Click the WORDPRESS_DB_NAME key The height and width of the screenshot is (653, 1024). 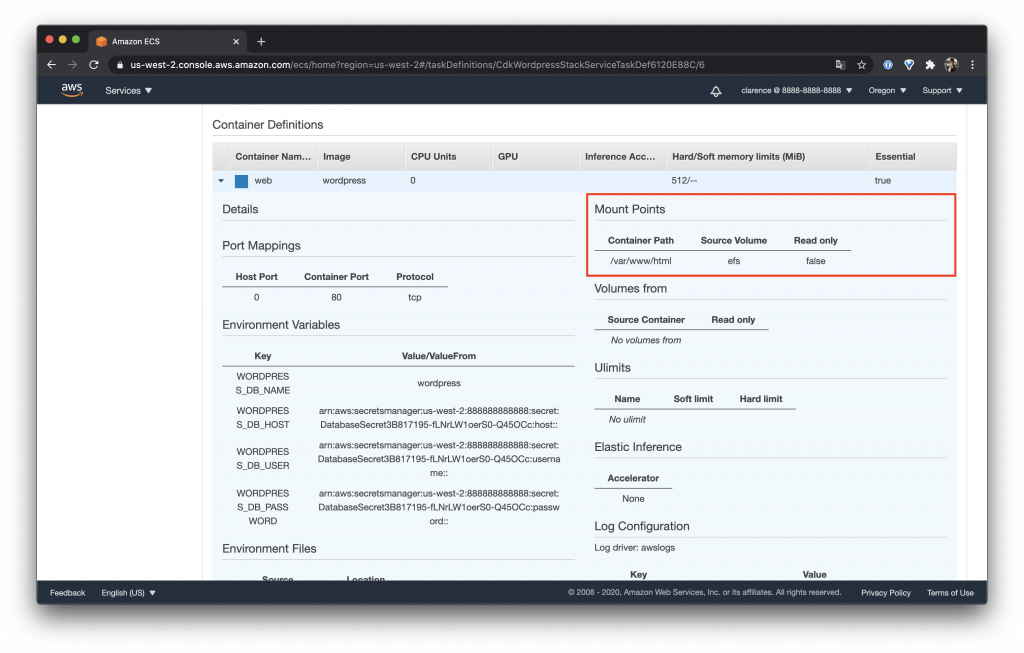coord(263,383)
